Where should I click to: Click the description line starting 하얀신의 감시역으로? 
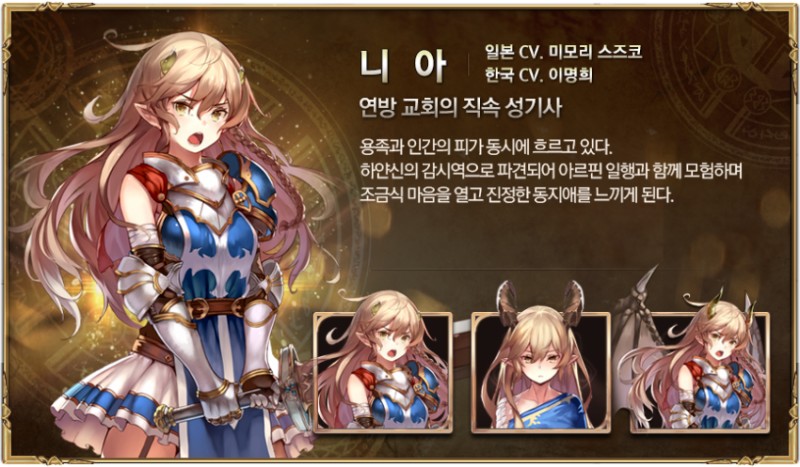[x=551, y=172]
